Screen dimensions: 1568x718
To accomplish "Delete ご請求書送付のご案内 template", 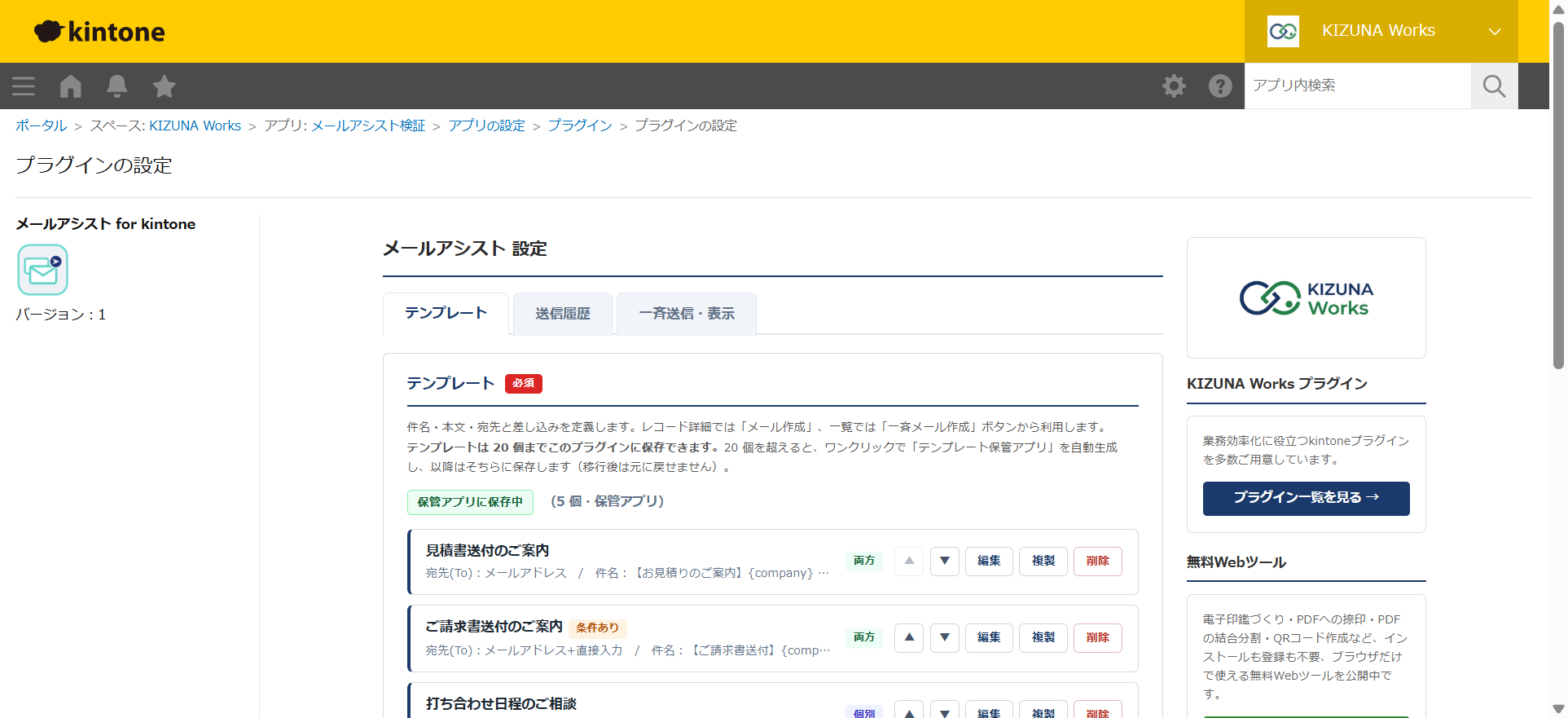I will [x=1098, y=637].
